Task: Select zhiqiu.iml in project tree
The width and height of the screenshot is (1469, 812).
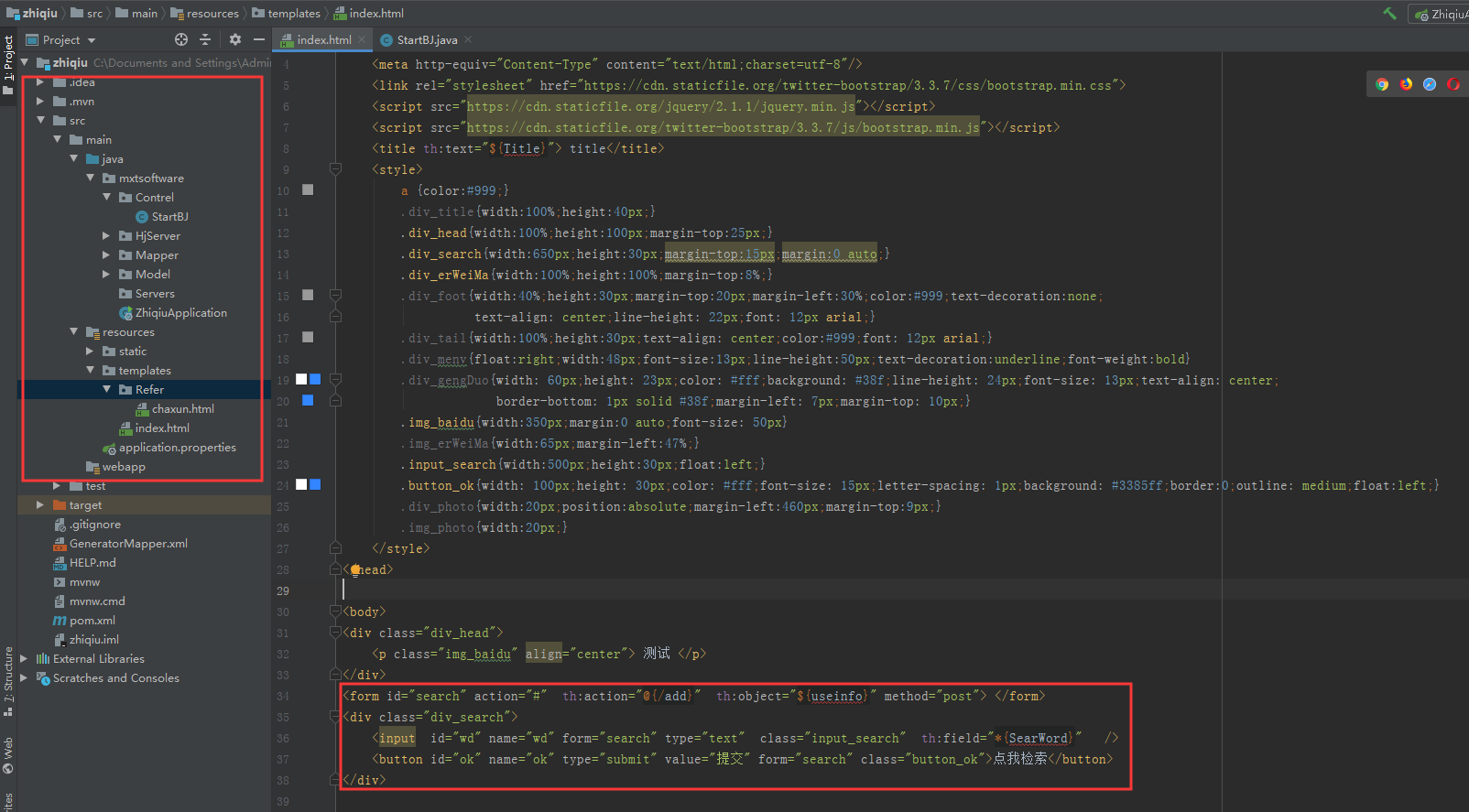Action: [86, 640]
